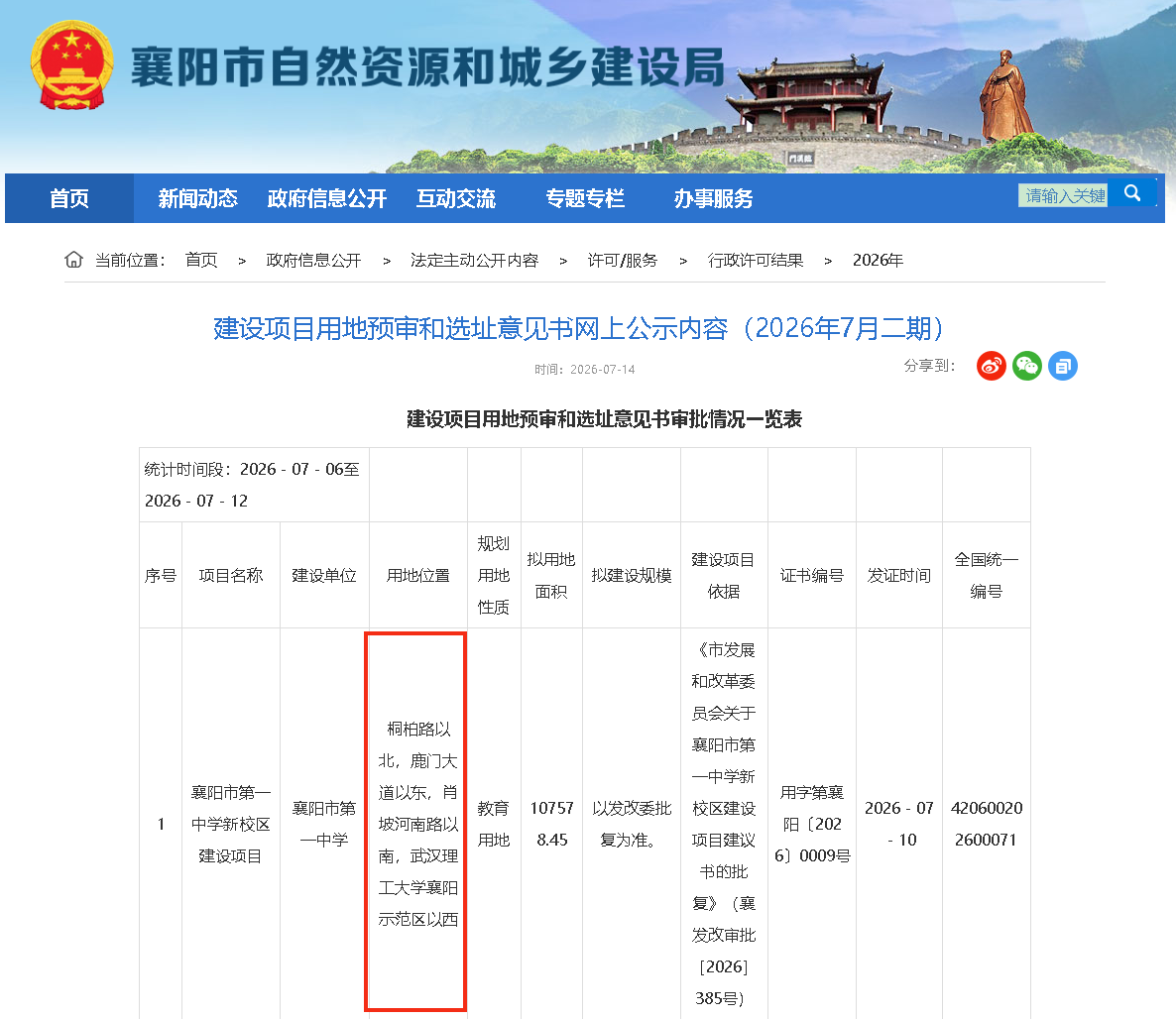Viewport: 1176px width, 1019px height.
Task: Click the 全国统一编号 column header
Action: (987, 575)
